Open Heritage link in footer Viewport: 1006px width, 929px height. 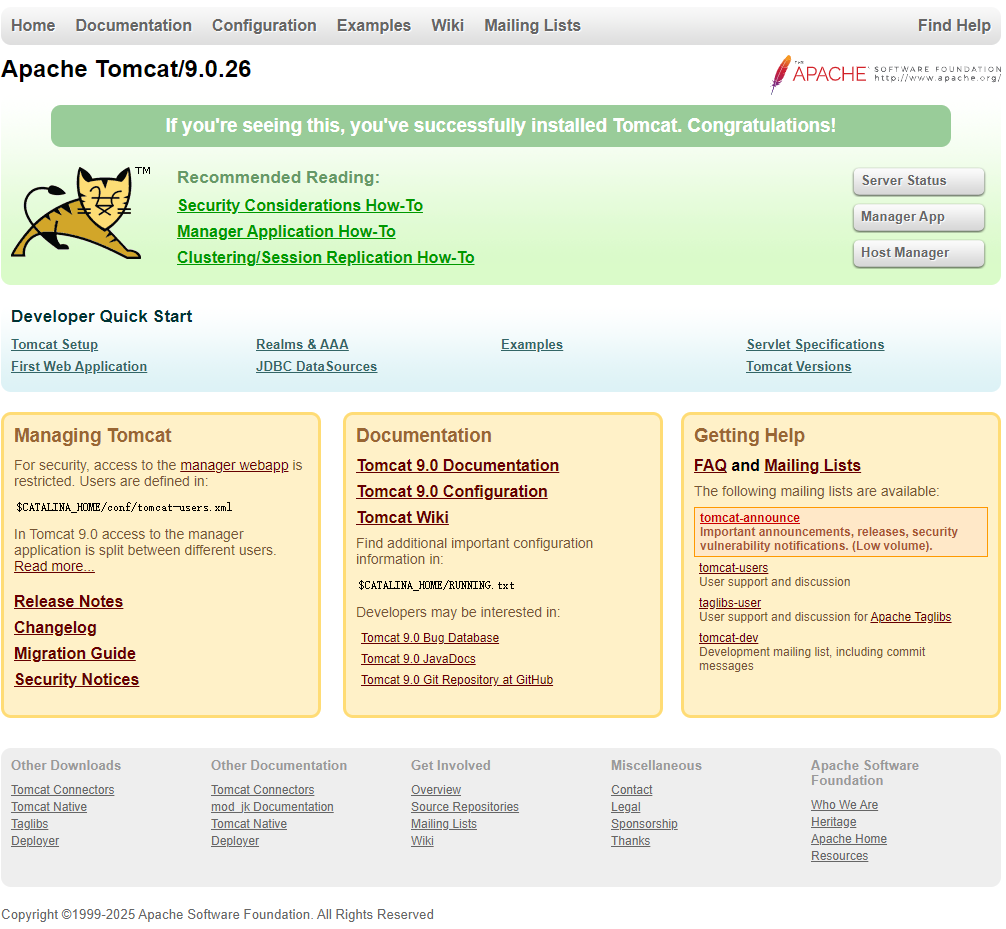tap(834, 822)
